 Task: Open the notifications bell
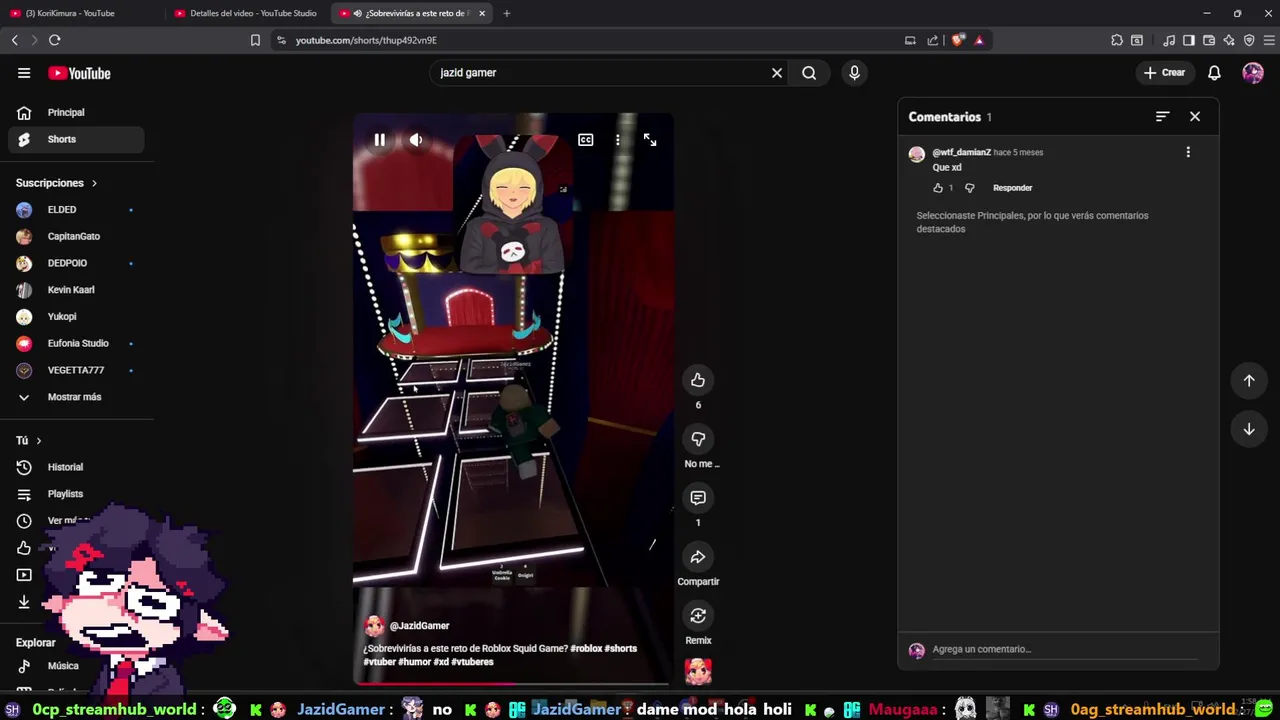[x=1214, y=73]
